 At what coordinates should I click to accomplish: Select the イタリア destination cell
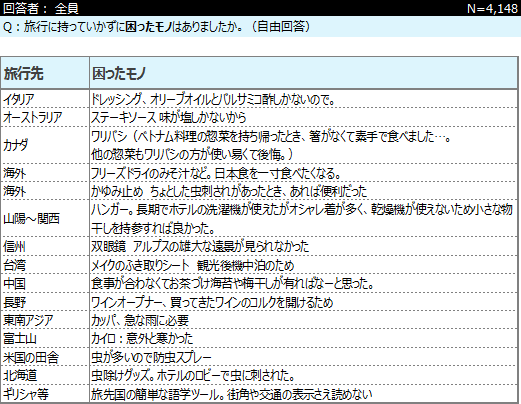tap(45, 99)
